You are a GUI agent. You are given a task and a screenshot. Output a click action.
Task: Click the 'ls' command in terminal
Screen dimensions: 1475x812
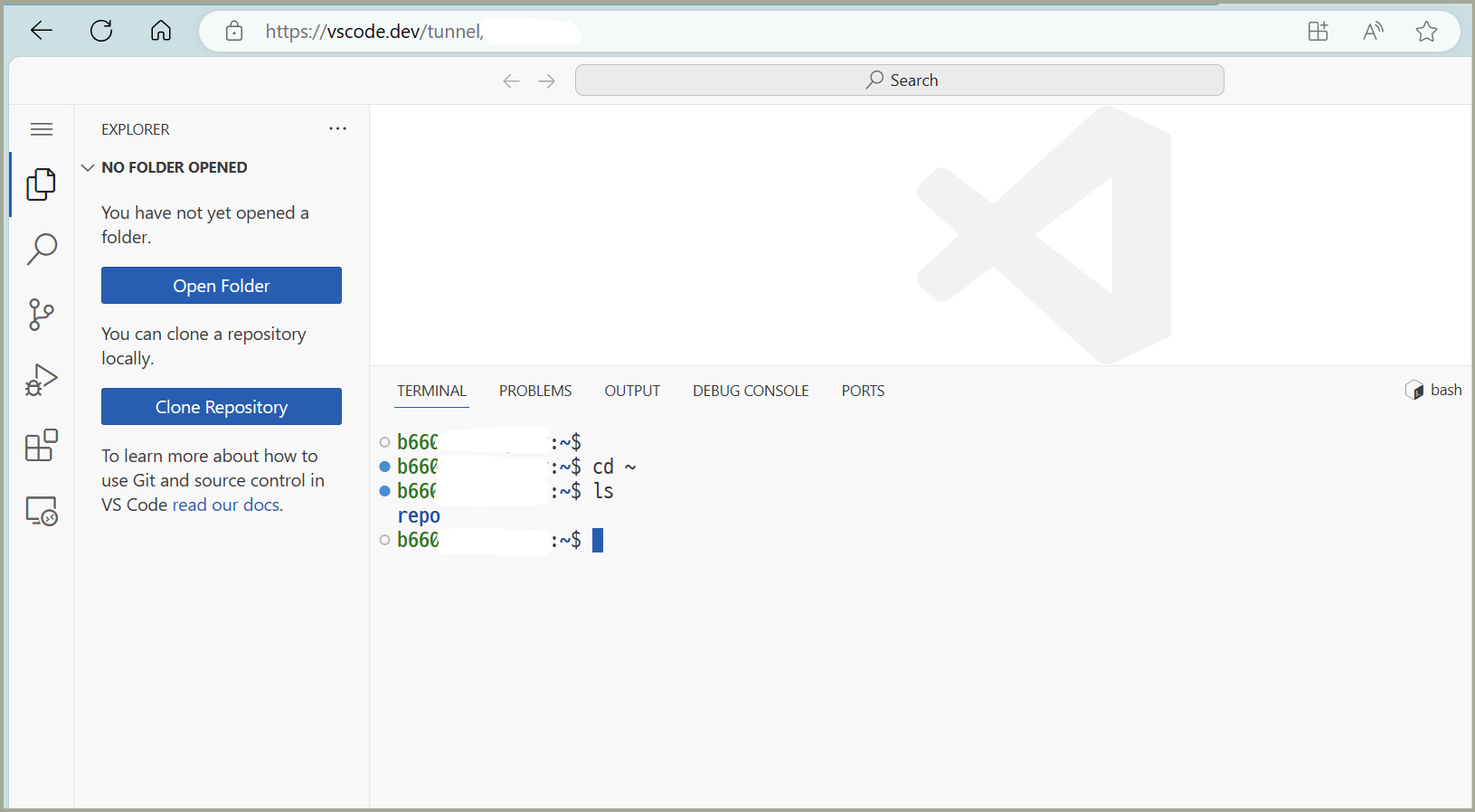pos(603,491)
